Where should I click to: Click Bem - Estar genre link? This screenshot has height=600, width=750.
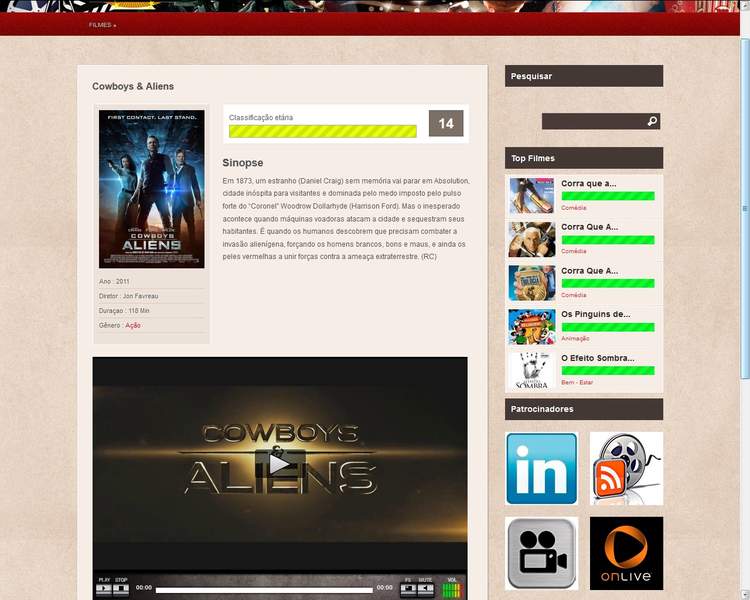577,382
